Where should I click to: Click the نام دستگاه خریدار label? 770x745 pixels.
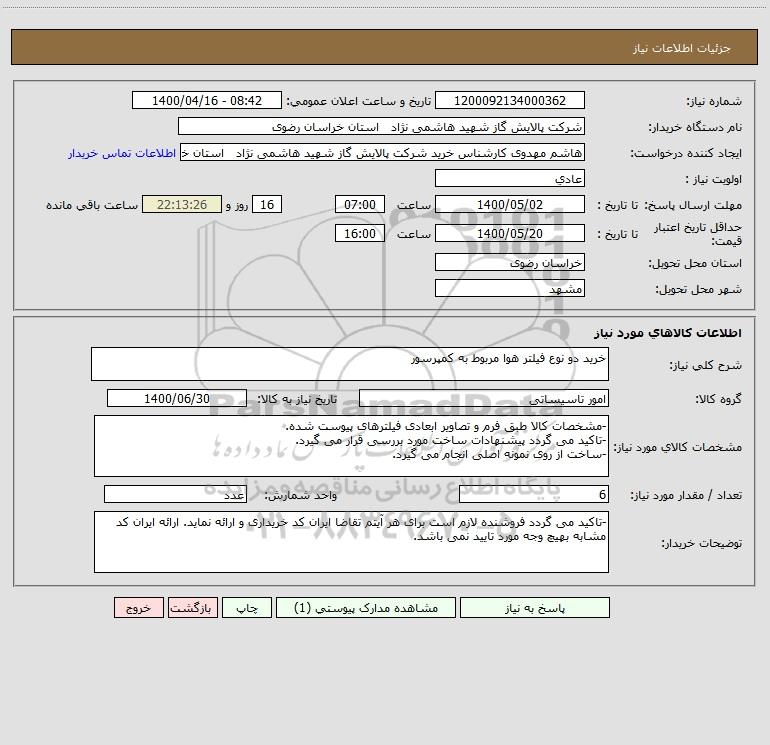[695, 128]
